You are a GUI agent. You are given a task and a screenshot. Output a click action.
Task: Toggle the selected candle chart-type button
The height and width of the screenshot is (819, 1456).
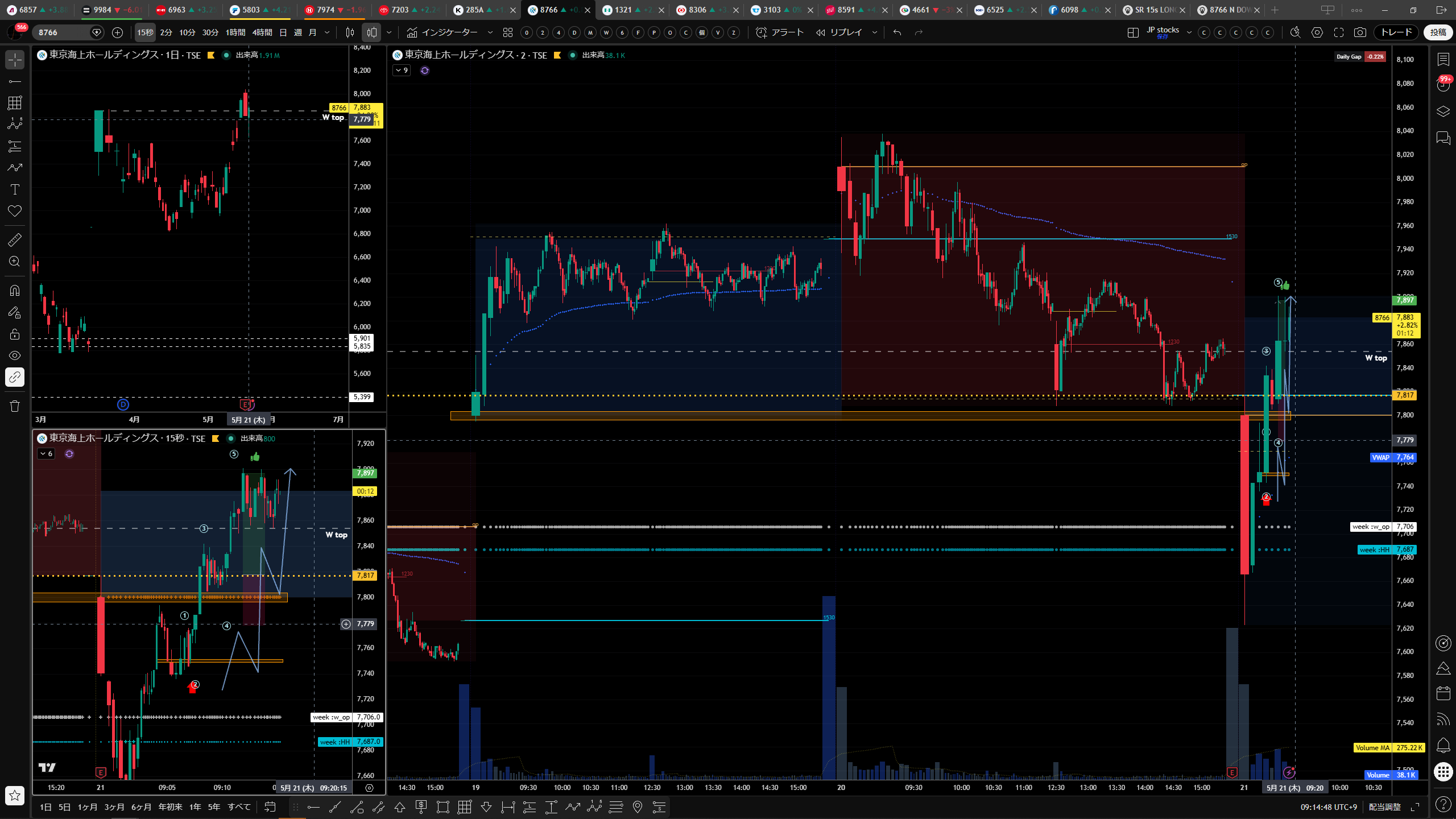pyautogui.click(x=372, y=32)
